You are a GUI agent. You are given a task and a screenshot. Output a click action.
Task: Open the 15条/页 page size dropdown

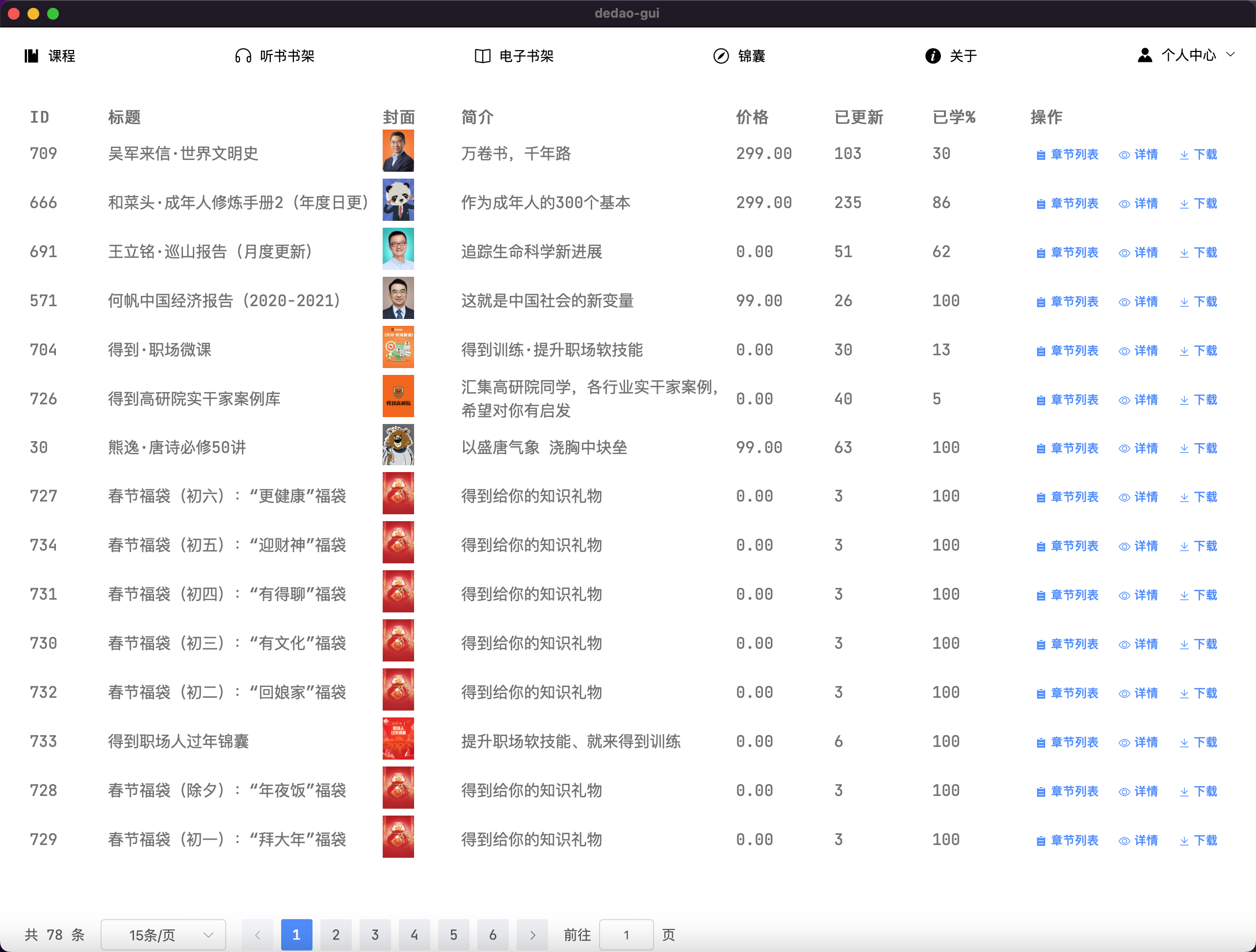pyautogui.click(x=163, y=934)
